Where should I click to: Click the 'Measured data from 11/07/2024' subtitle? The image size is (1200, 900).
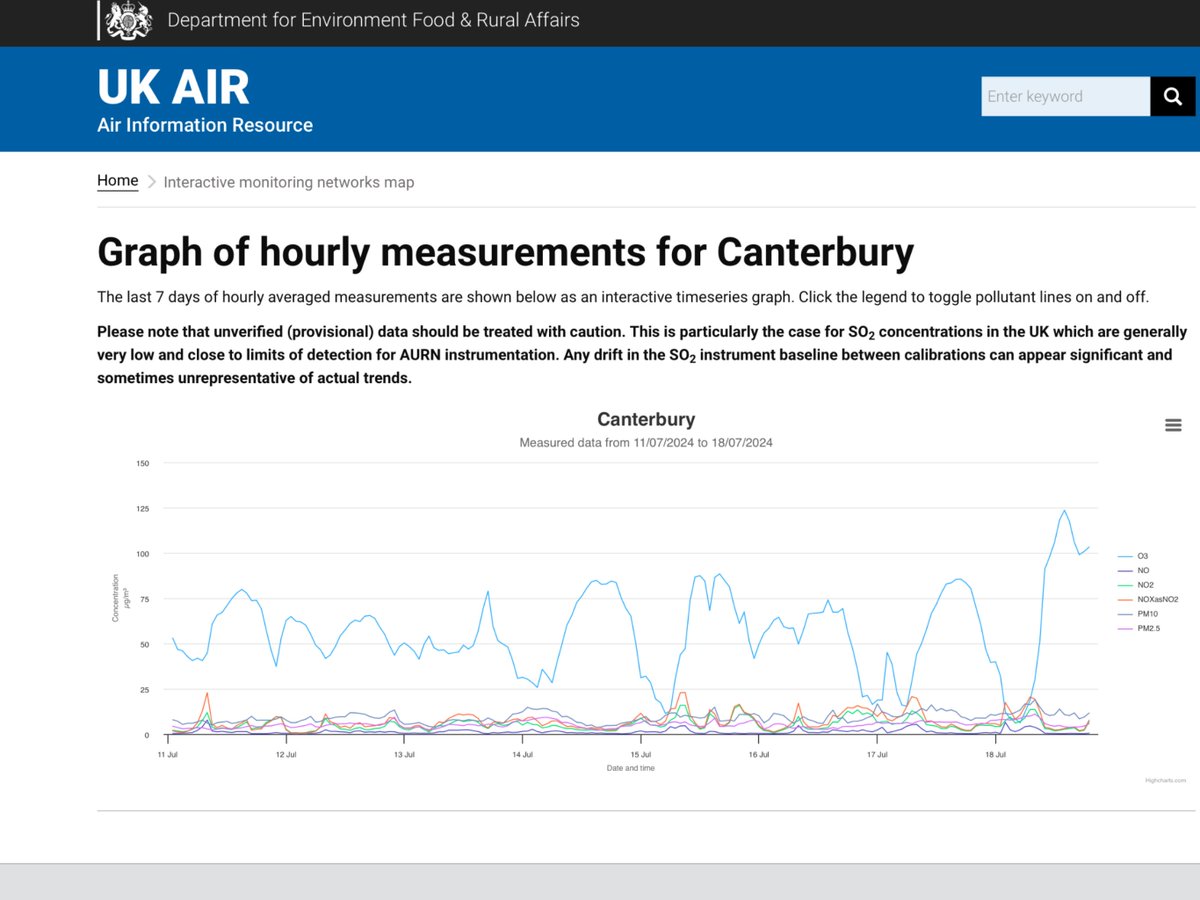[x=646, y=442]
